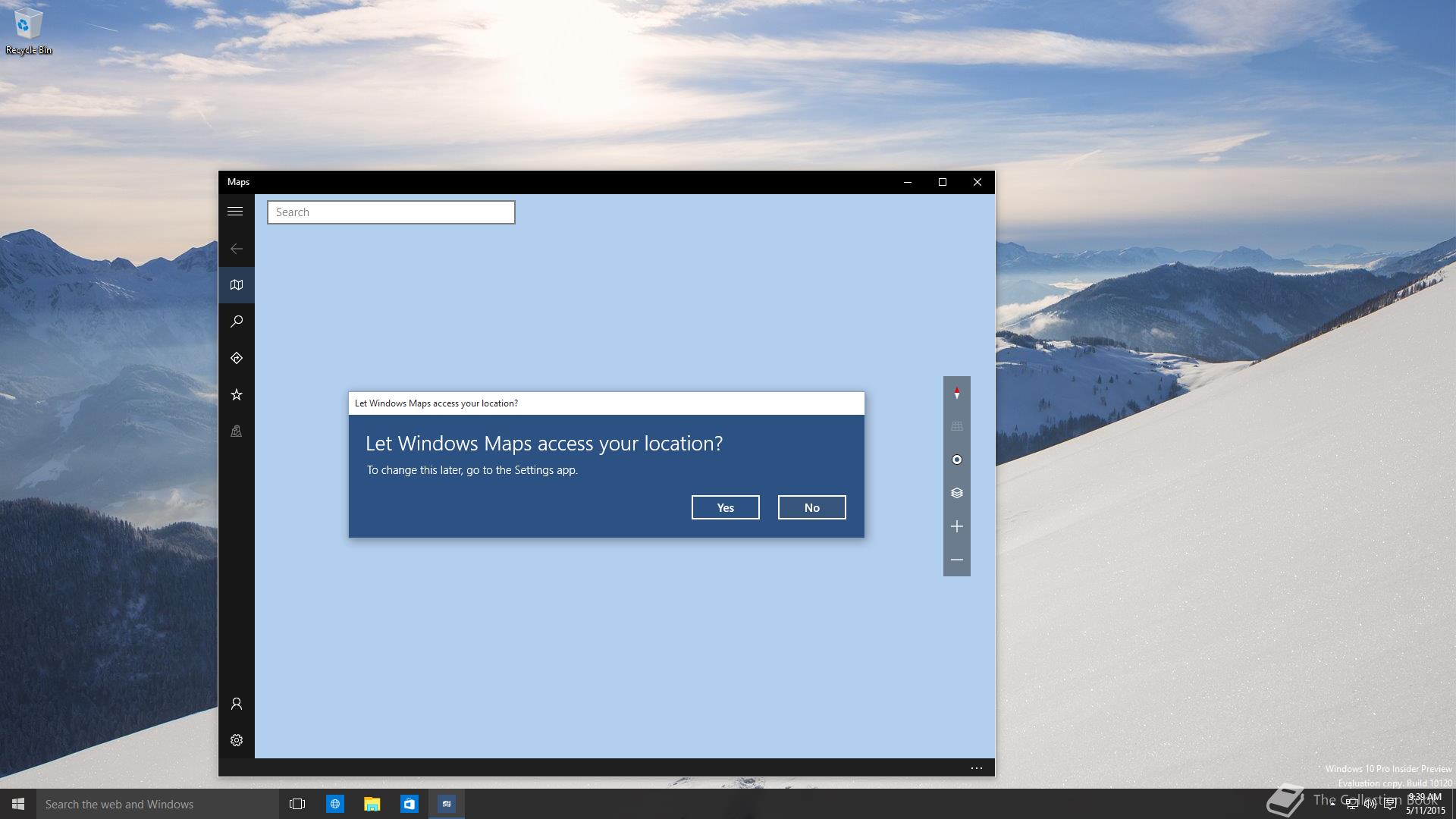Screen dimensions: 1456x819
Task: Zoom out with the minus control
Action: point(957,560)
